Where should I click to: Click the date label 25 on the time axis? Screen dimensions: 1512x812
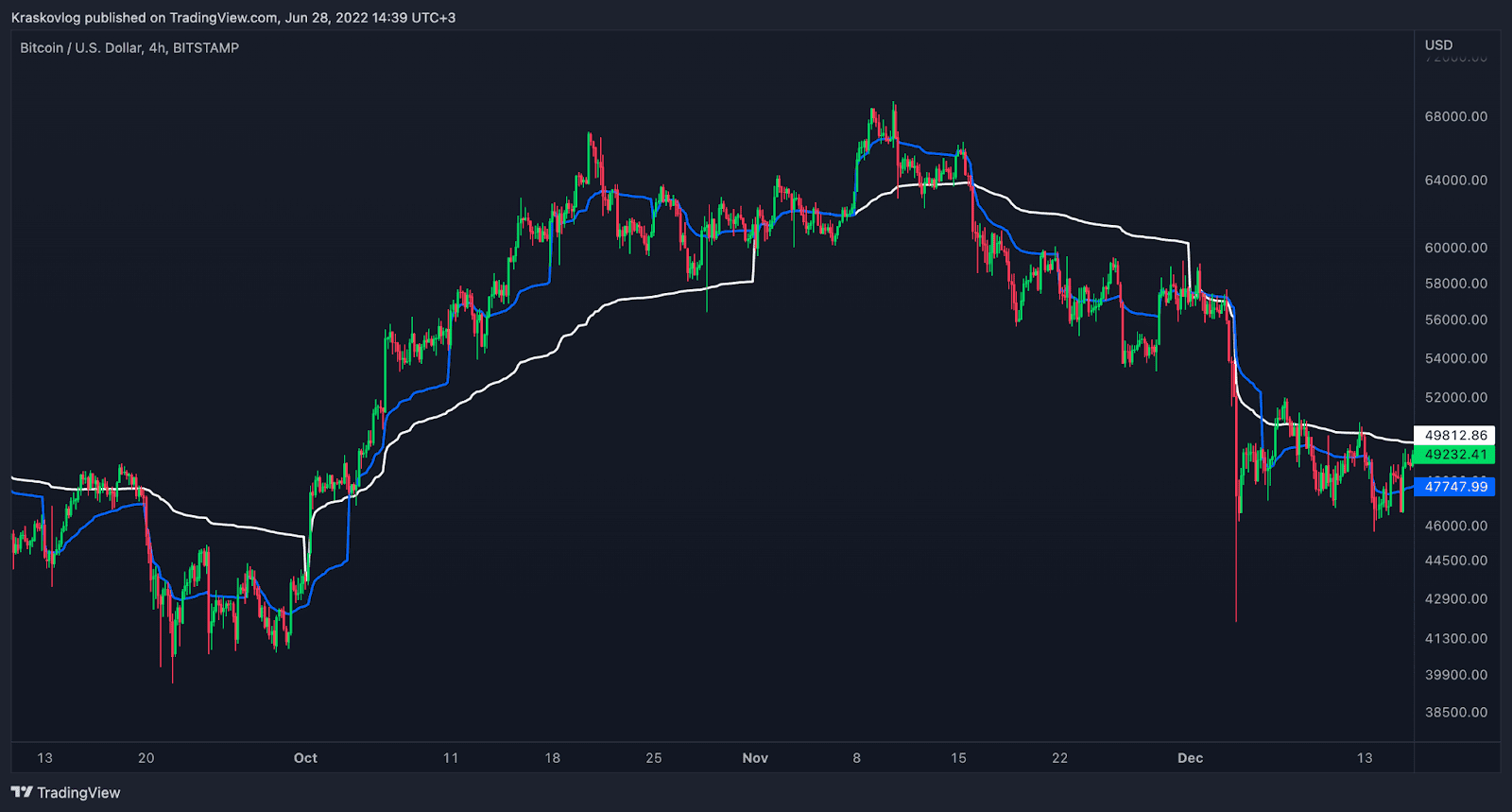coord(654,758)
